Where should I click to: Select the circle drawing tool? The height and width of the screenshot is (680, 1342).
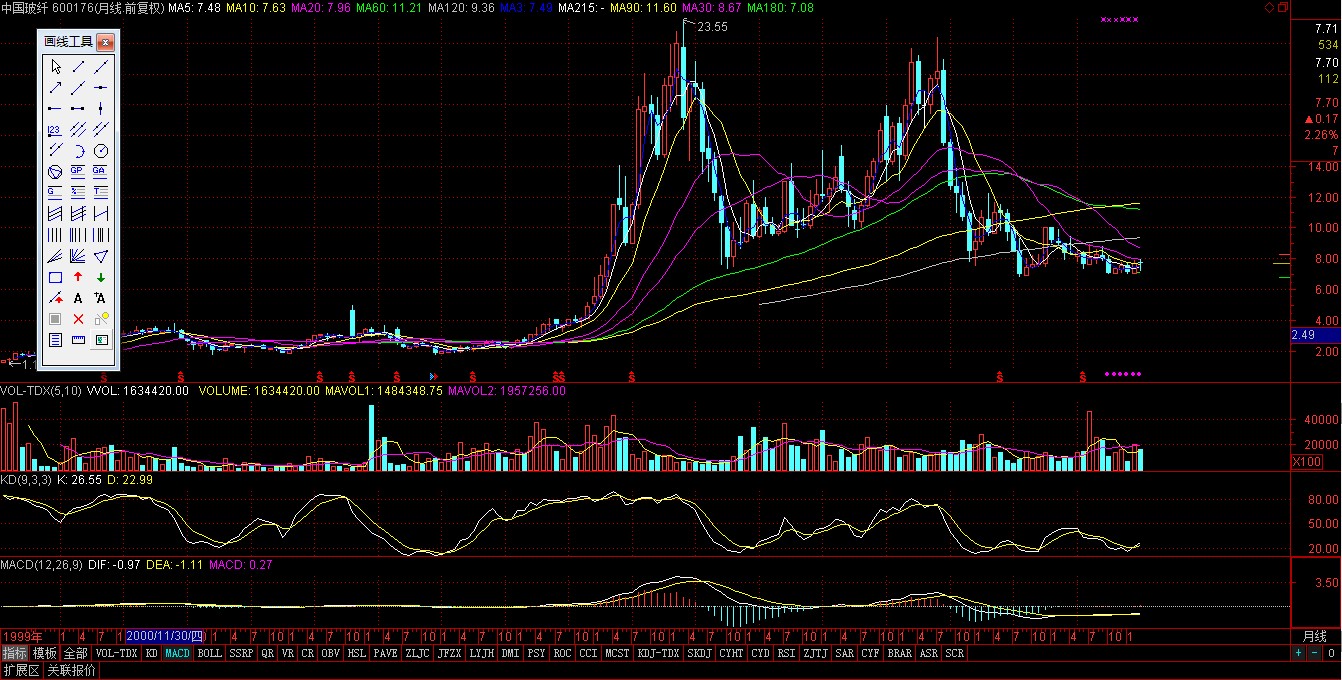coord(100,150)
